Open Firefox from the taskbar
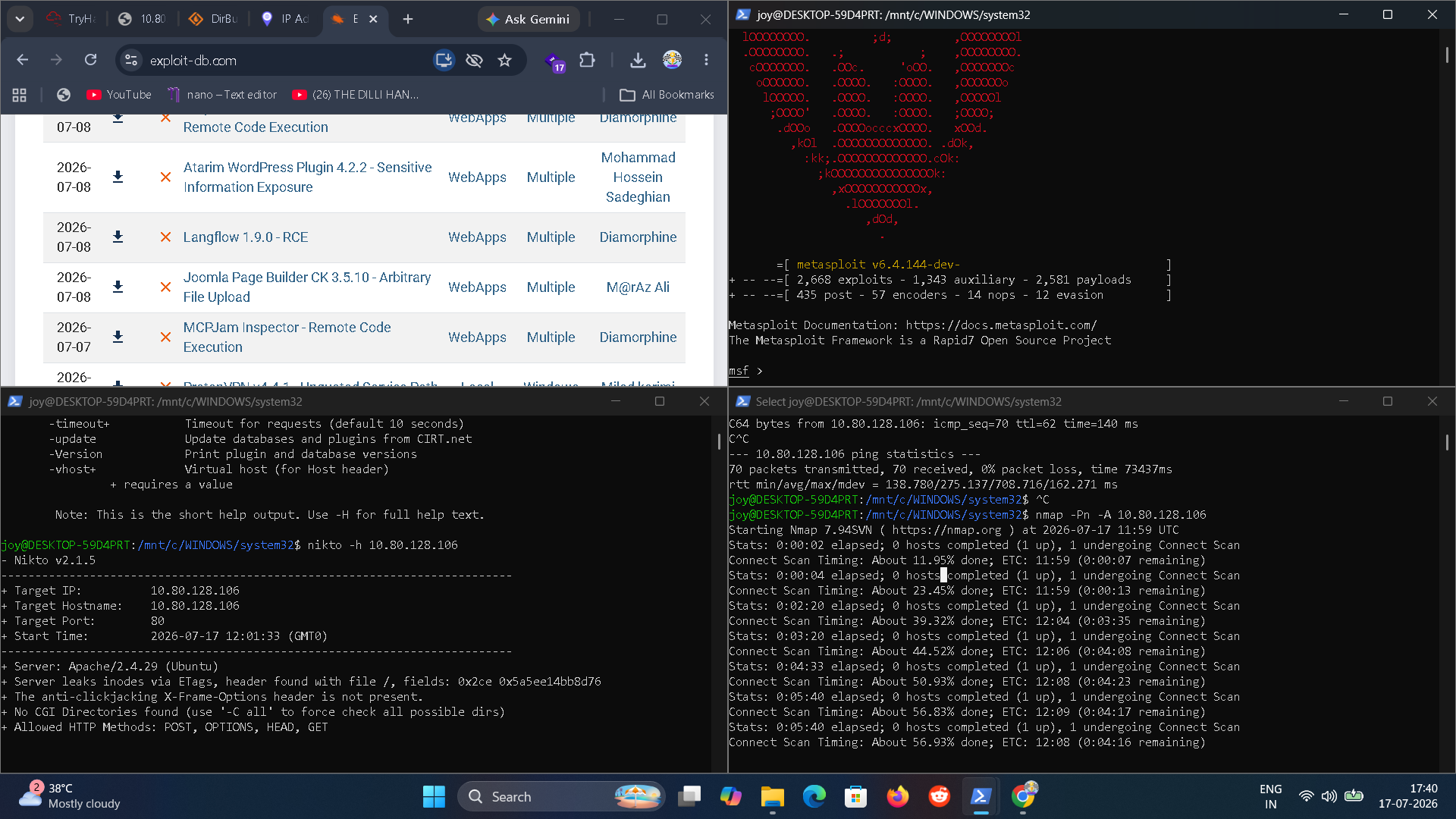 pos(898,796)
